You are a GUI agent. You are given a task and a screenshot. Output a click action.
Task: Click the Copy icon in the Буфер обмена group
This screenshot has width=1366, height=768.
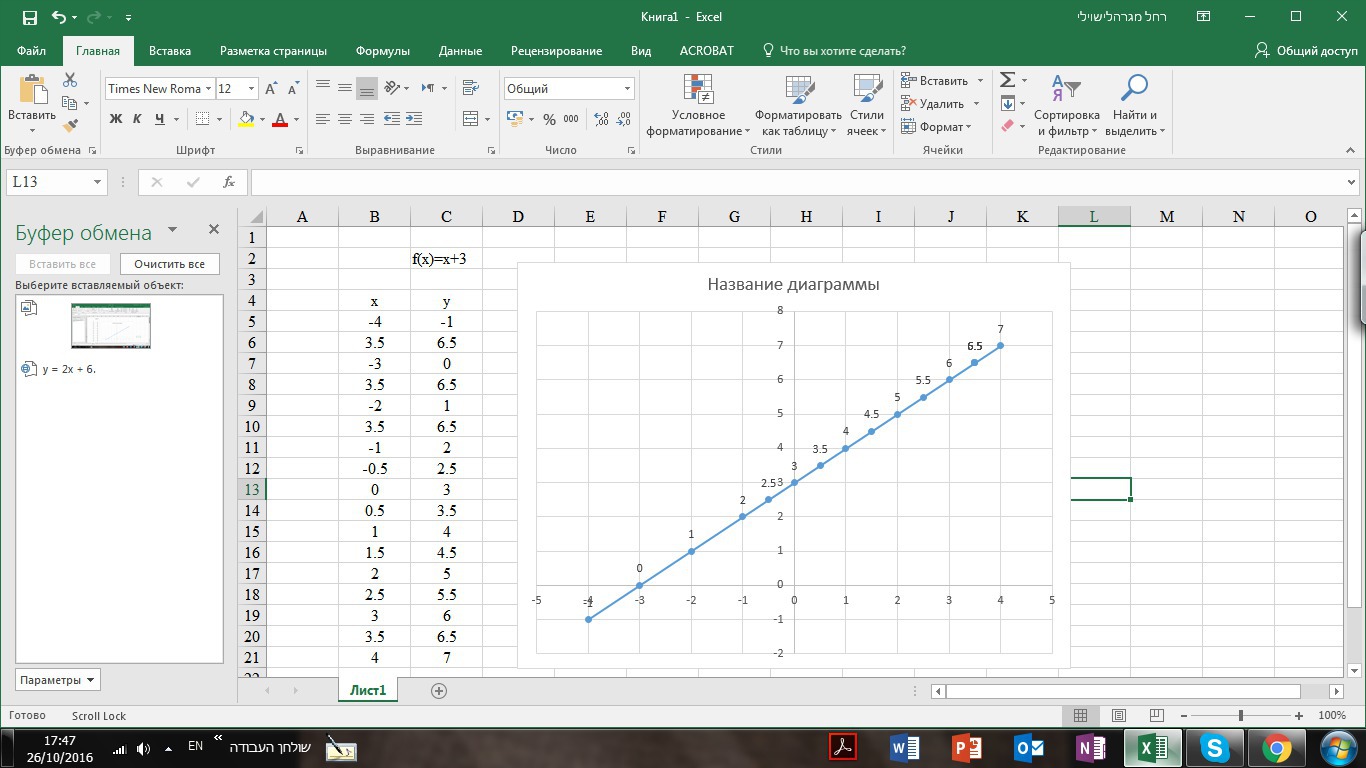70,103
